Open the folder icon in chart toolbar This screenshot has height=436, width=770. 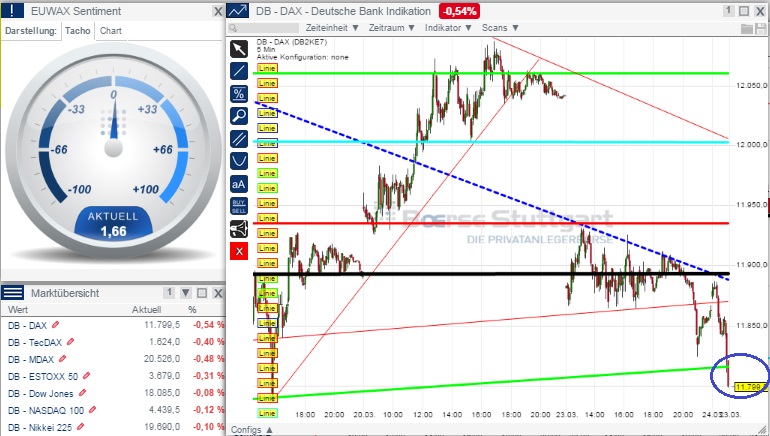[746, 28]
